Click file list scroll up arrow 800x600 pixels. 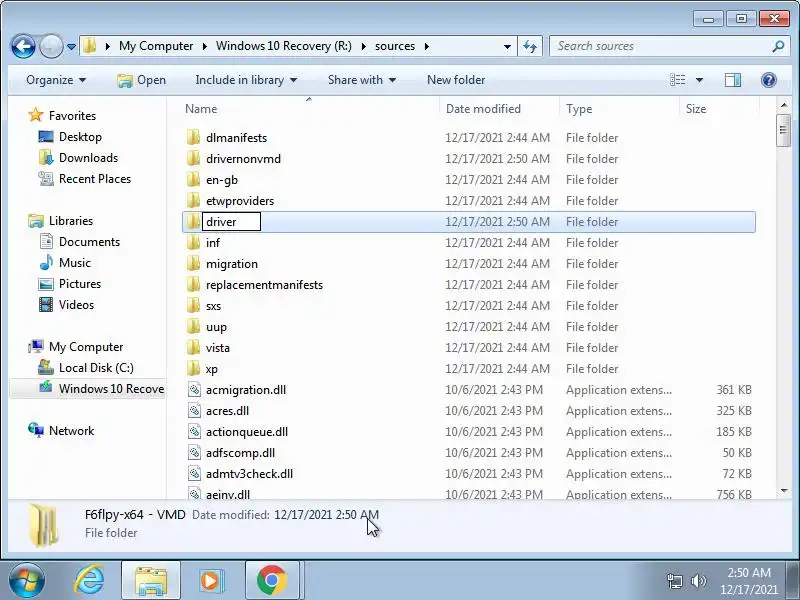784,105
